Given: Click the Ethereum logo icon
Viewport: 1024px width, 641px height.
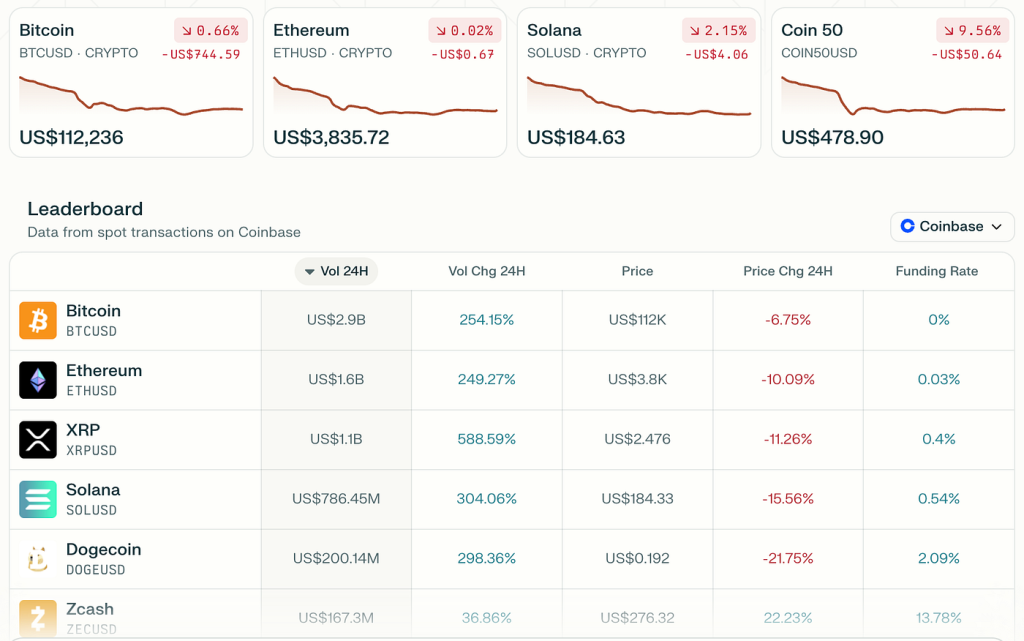Looking at the screenshot, I should point(38,380).
